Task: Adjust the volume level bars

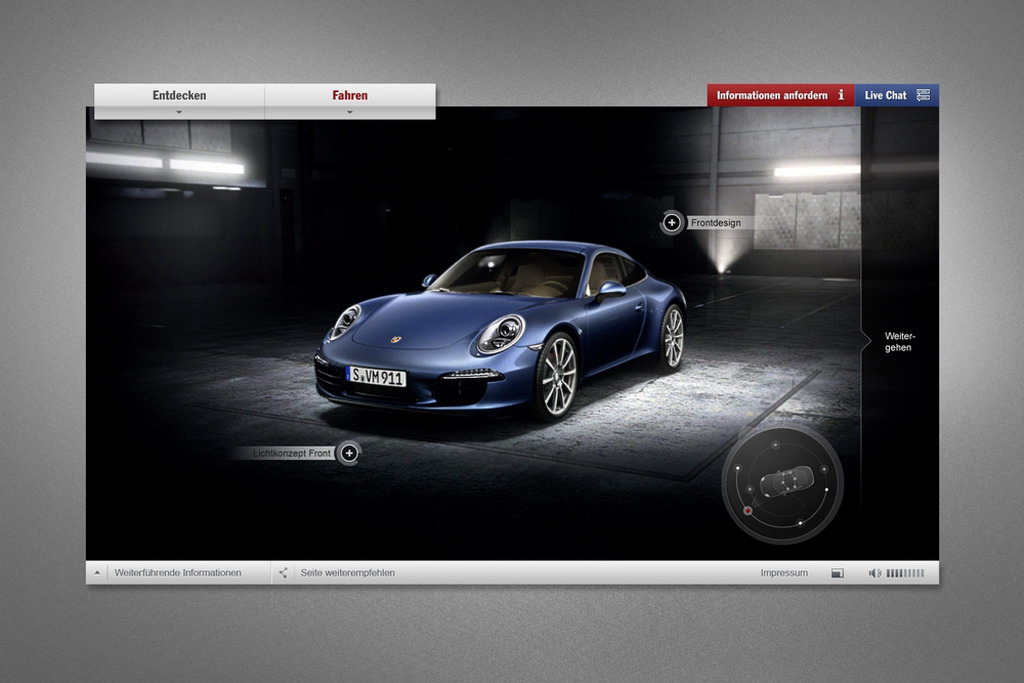Action: (905, 573)
